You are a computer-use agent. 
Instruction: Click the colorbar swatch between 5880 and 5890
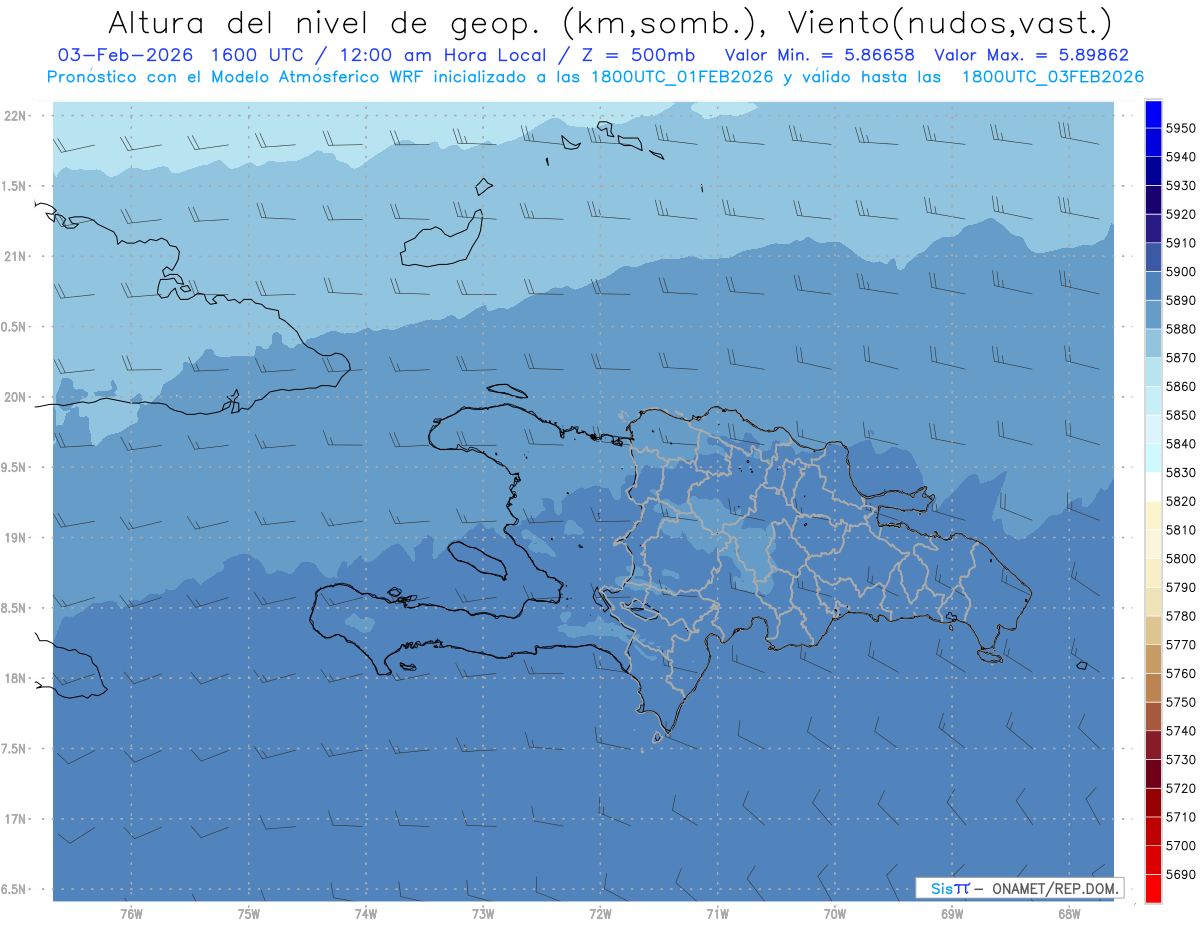click(x=1153, y=315)
